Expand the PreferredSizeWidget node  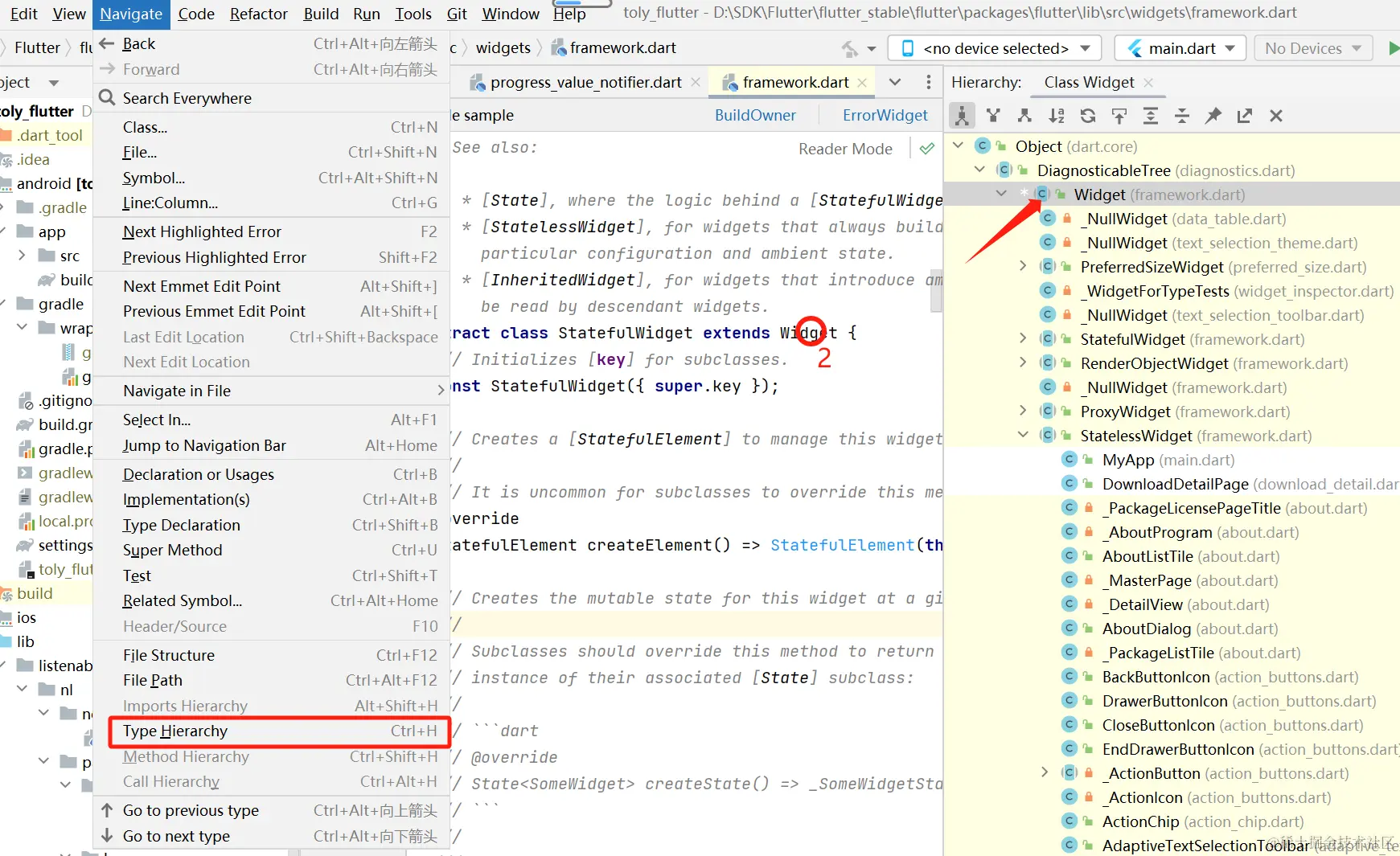[1023, 266]
